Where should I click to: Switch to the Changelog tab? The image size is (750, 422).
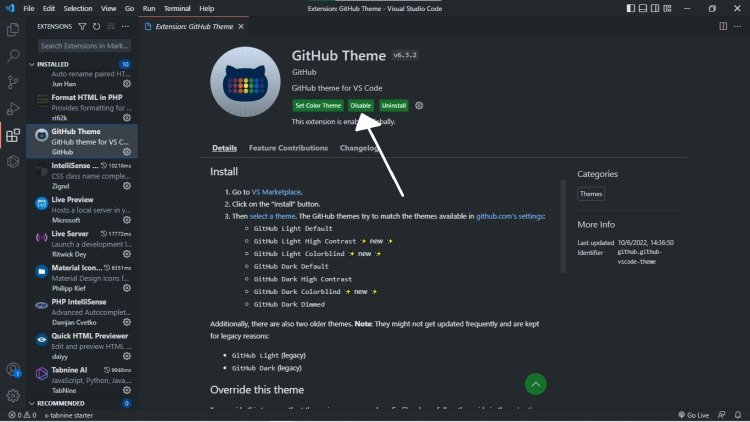(x=359, y=148)
